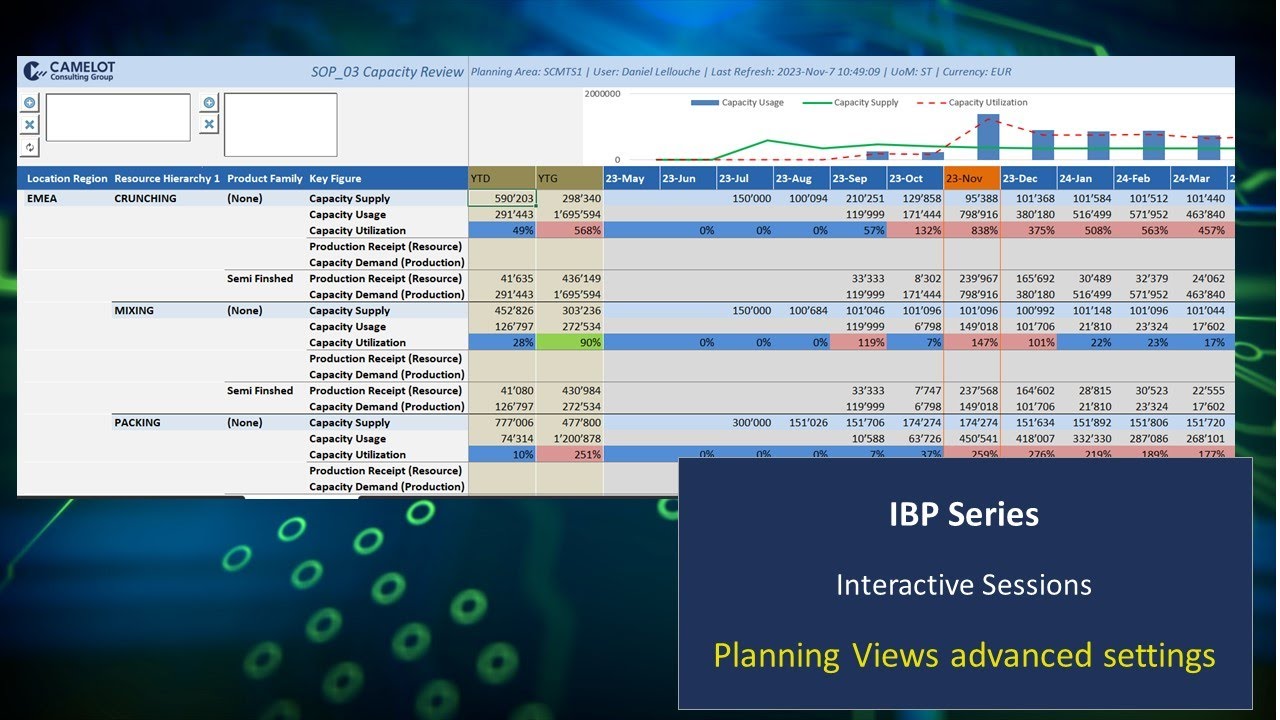Image resolution: width=1280 pixels, height=720 pixels.
Task: Click the PACKING resource row label
Action: tap(138, 423)
